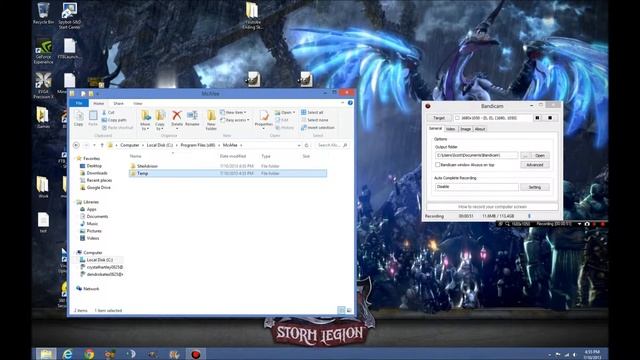Click Select none in the ribbon
Viewport: 640px width, 360px height.
click(314, 120)
